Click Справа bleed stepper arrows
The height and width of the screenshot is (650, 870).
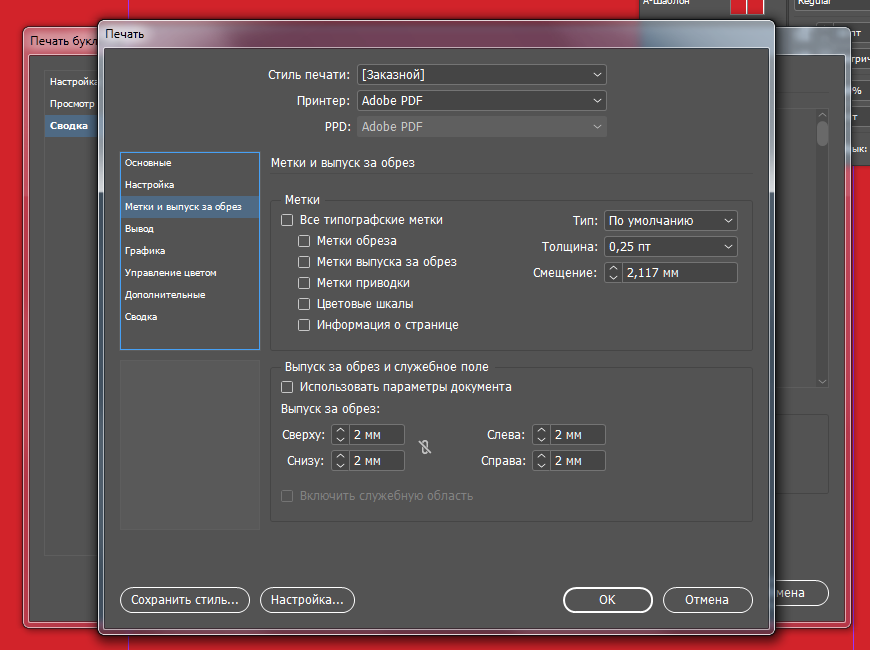541,461
